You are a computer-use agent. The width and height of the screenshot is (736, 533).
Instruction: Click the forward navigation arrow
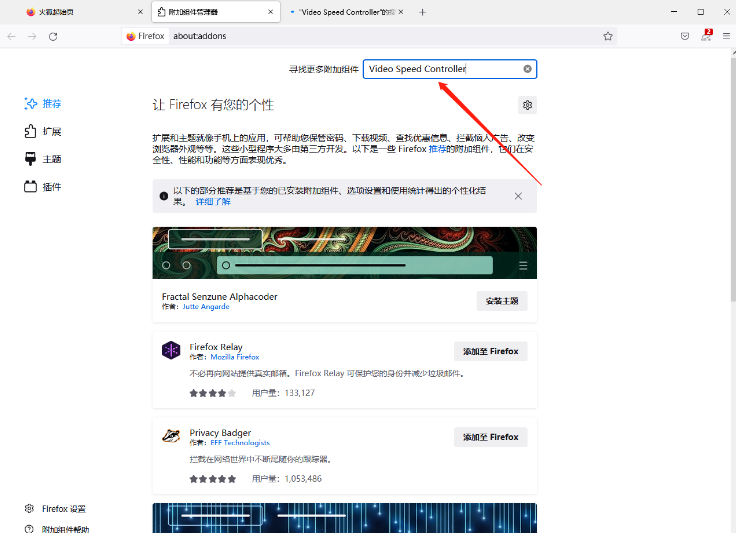tap(32, 37)
